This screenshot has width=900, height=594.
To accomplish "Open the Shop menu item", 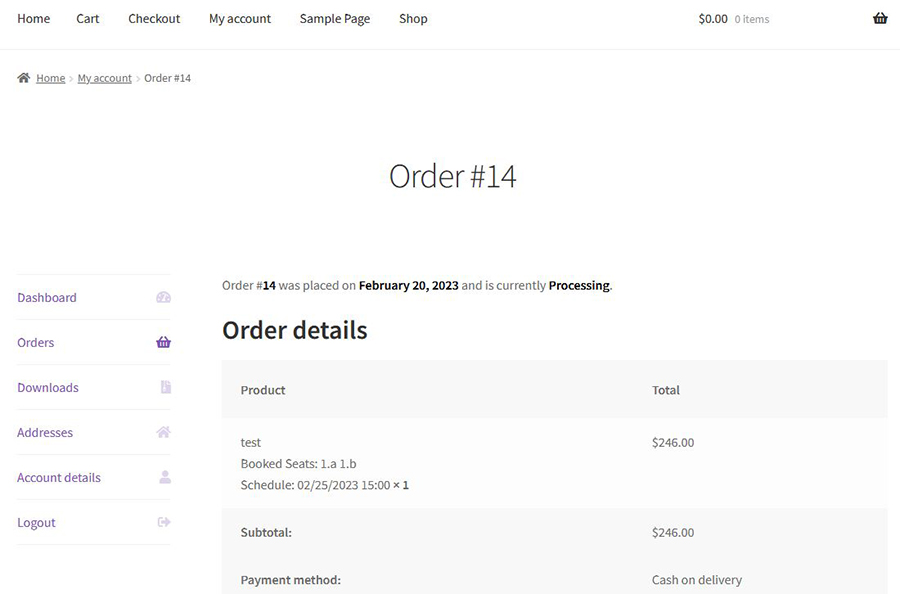I will coord(413,18).
